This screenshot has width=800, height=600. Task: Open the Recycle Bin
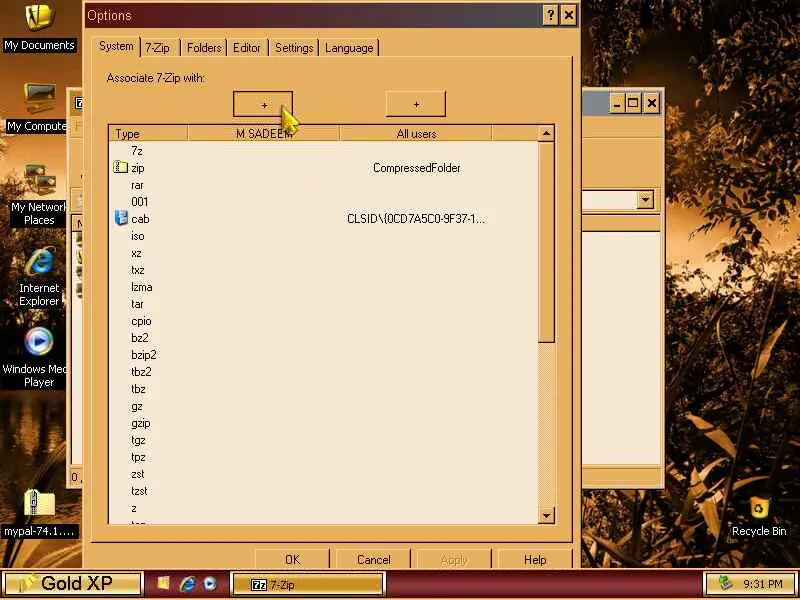click(759, 516)
